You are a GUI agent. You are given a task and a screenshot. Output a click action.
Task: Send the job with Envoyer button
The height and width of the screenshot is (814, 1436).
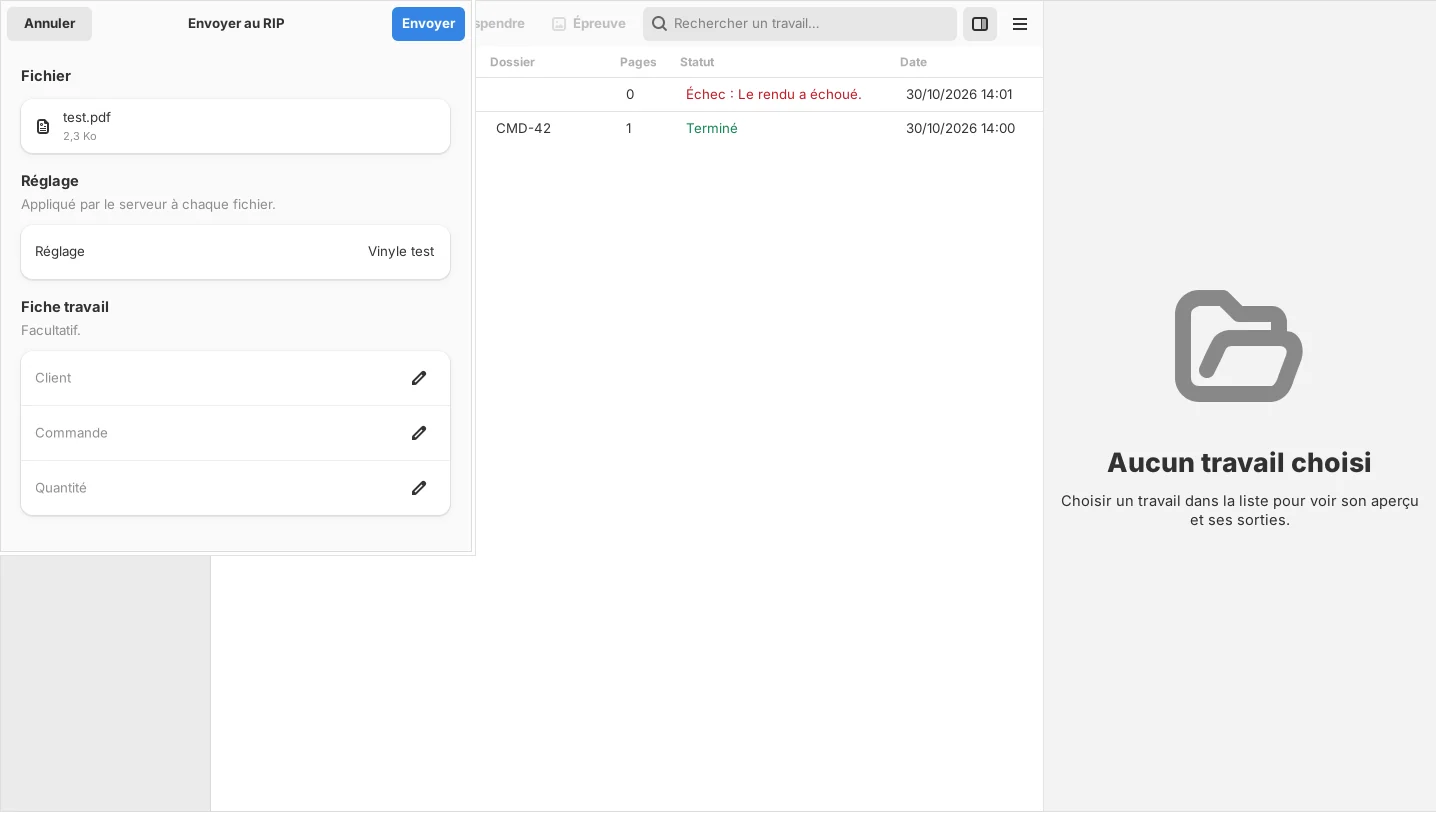tap(428, 24)
